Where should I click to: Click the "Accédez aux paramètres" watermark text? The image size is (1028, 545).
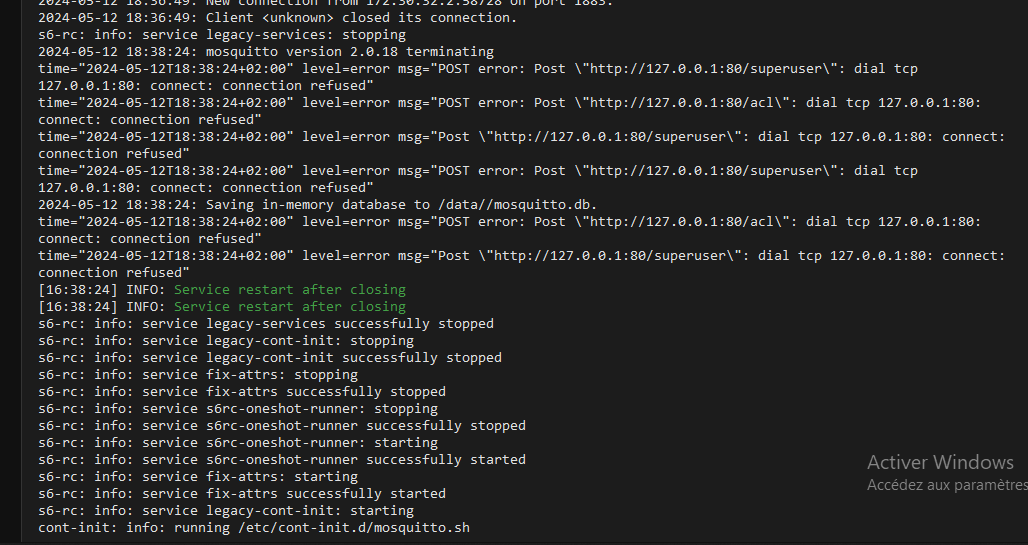pyautogui.click(x=947, y=485)
